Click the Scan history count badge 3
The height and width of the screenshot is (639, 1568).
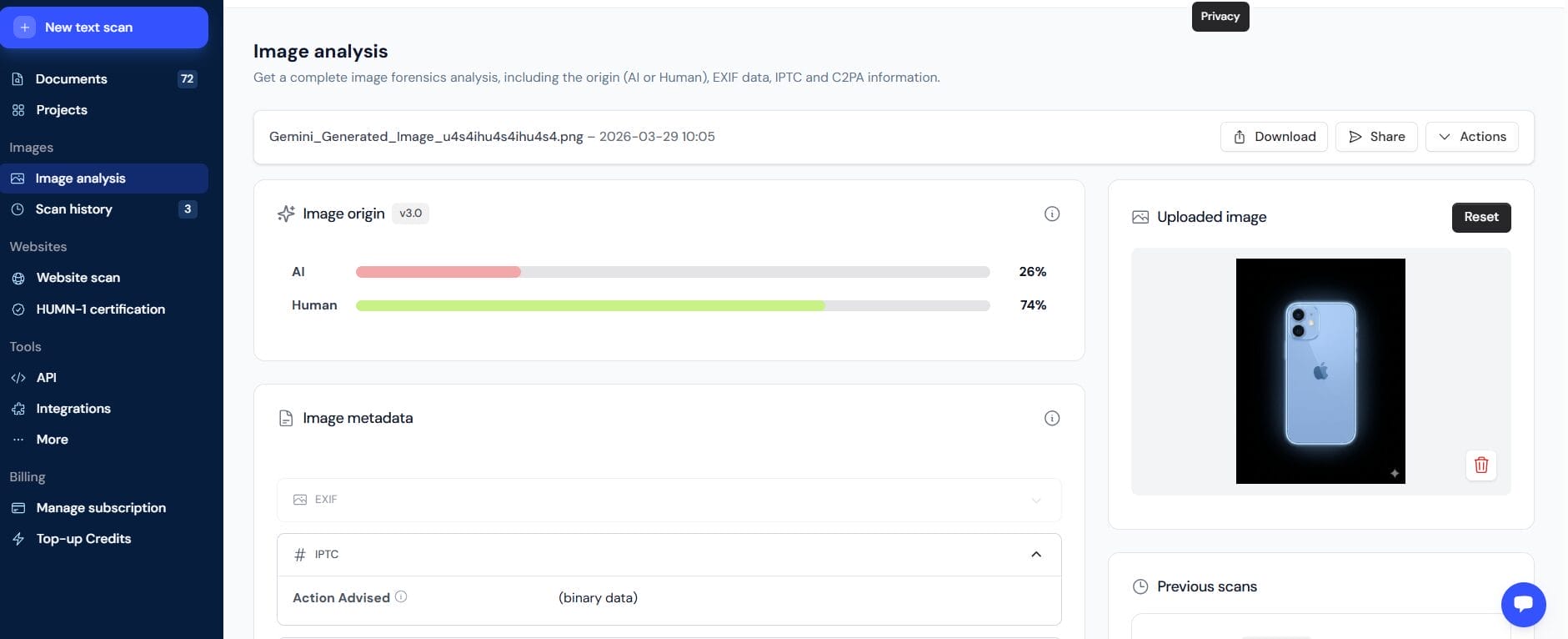pyautogui.click(x=188, y=209)
